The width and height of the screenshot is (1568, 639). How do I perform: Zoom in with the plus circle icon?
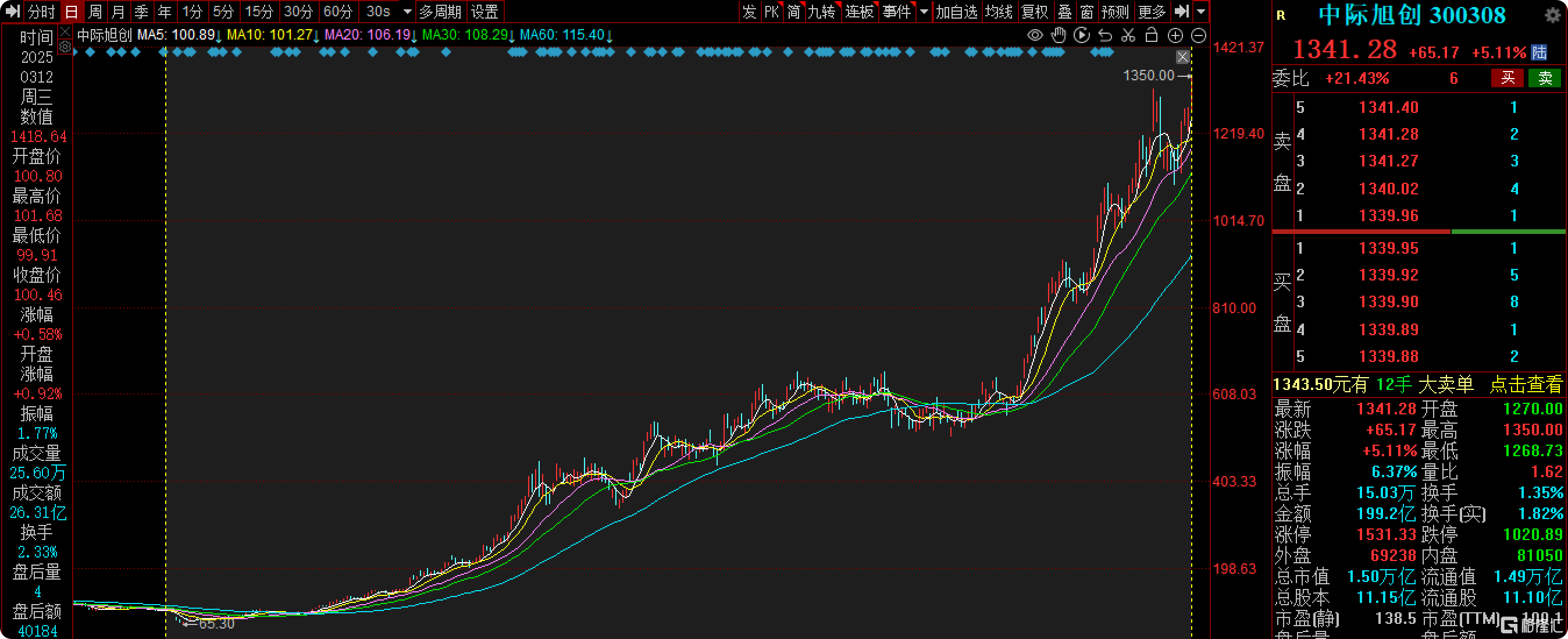tap(1175, 35)
